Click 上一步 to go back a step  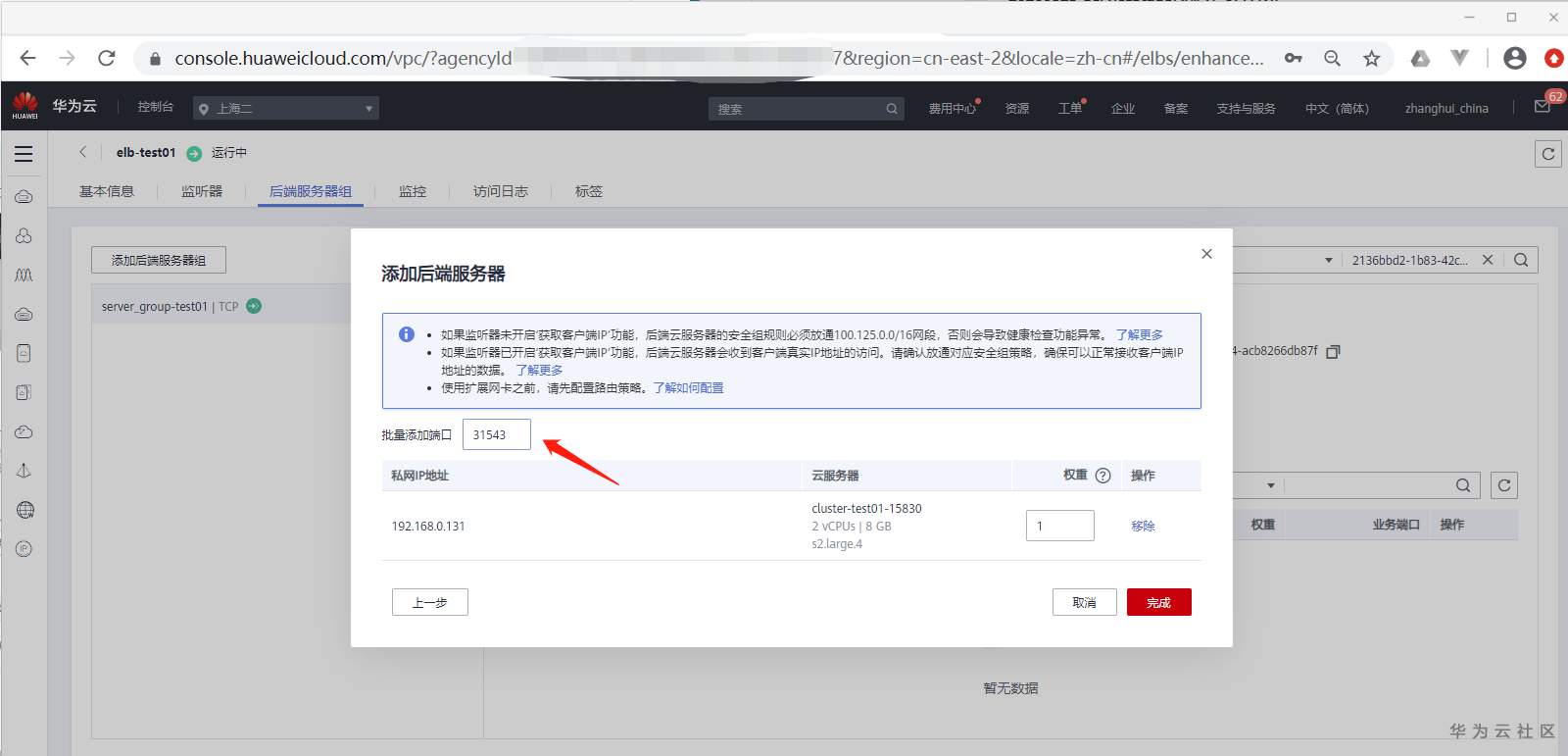click(430, 602)
